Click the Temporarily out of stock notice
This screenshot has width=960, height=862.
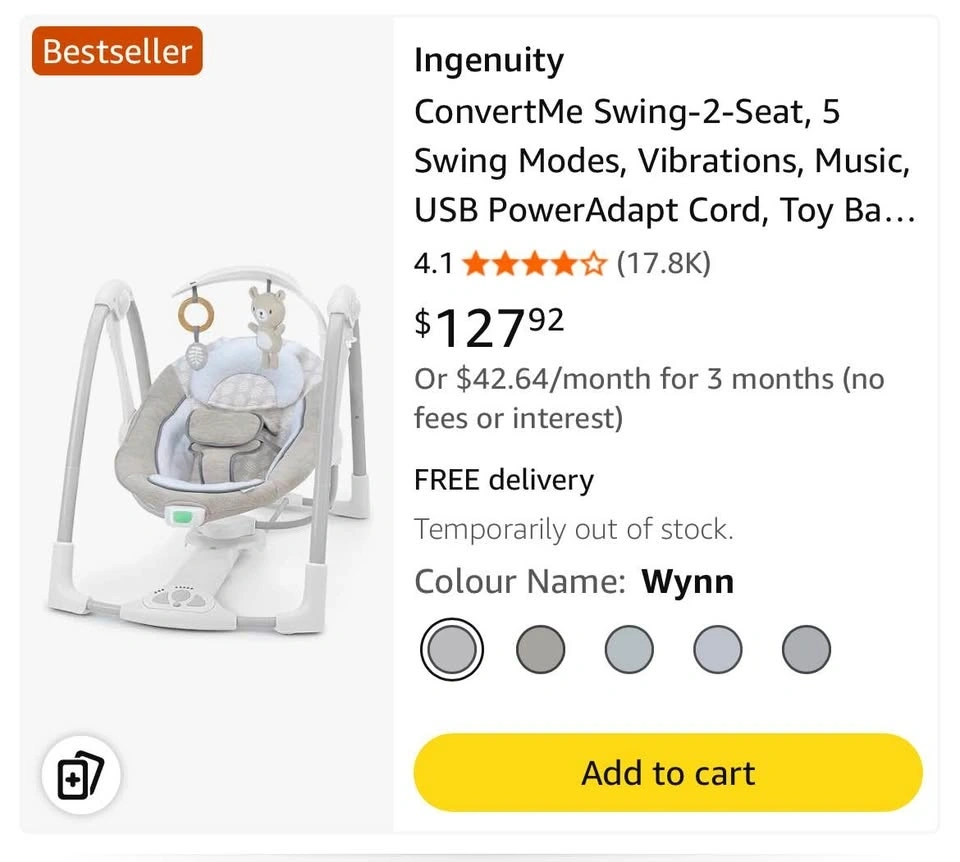tap(574, 529)
